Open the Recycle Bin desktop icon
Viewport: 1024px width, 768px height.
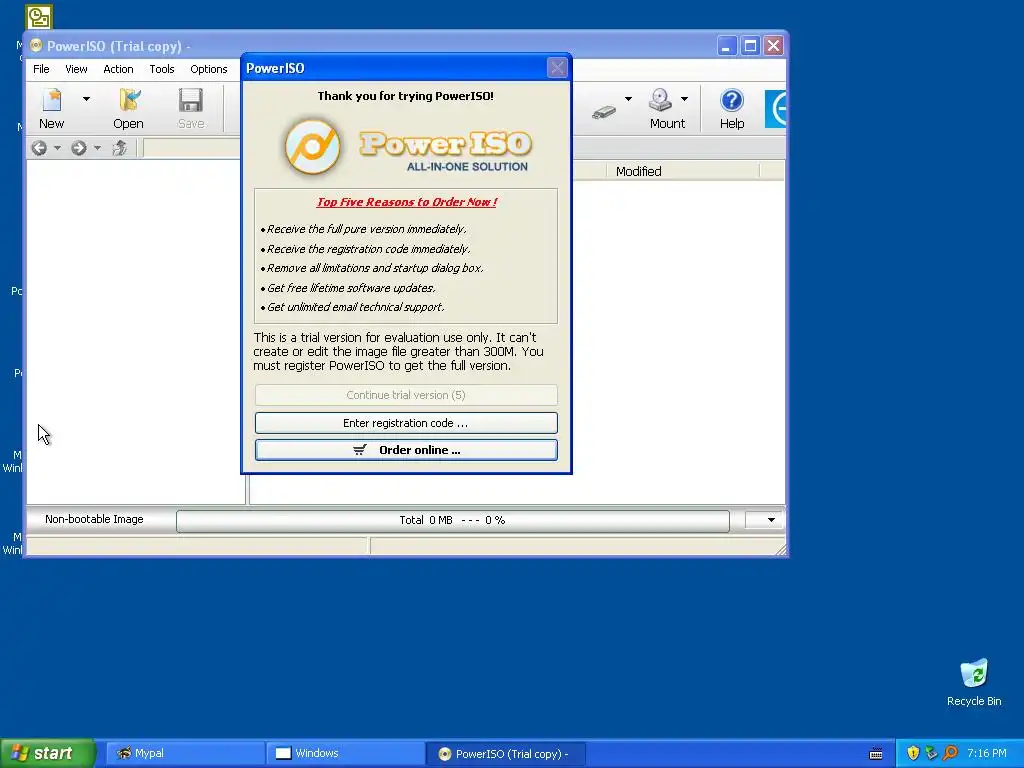(x=974, y=682)
